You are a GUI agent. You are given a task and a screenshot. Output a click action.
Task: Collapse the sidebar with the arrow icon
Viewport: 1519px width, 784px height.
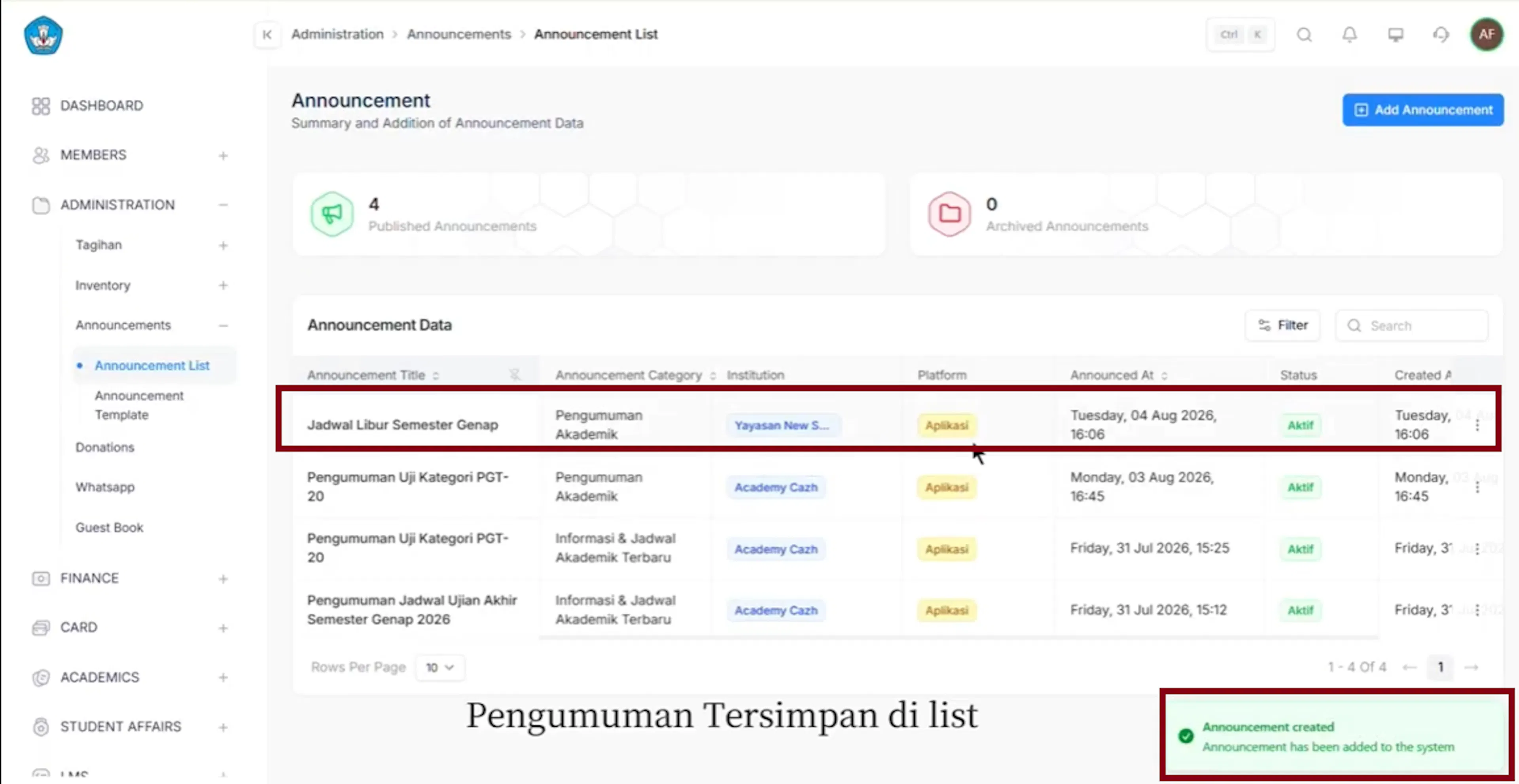tap(267, 35)
